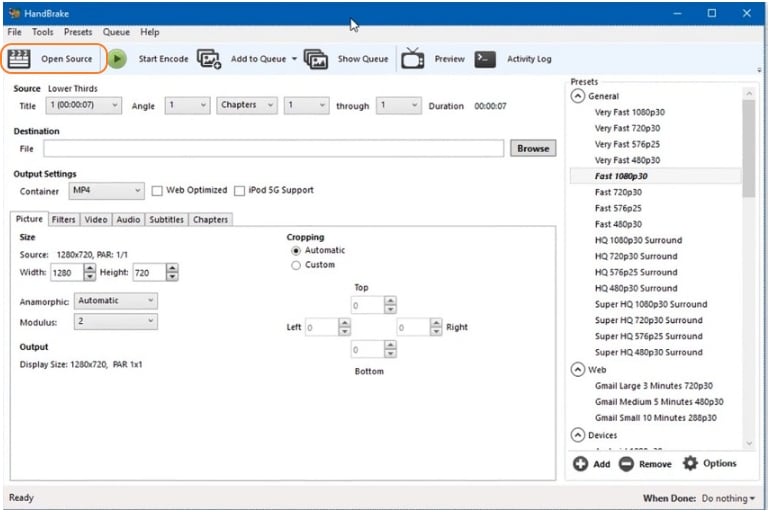Select the Very Fast 1080p30 preset
771x512 pixels.
click(629, 112)
